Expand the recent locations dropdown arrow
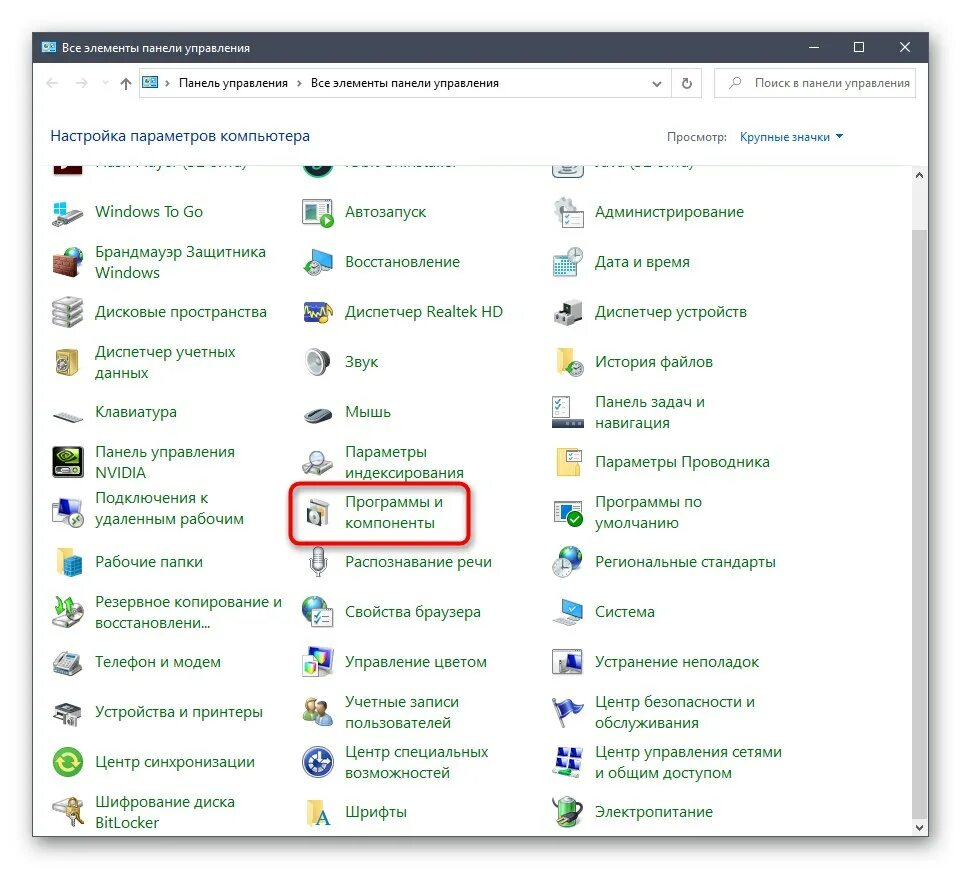This screenshot has height=869, width=961. click(105, 83)
